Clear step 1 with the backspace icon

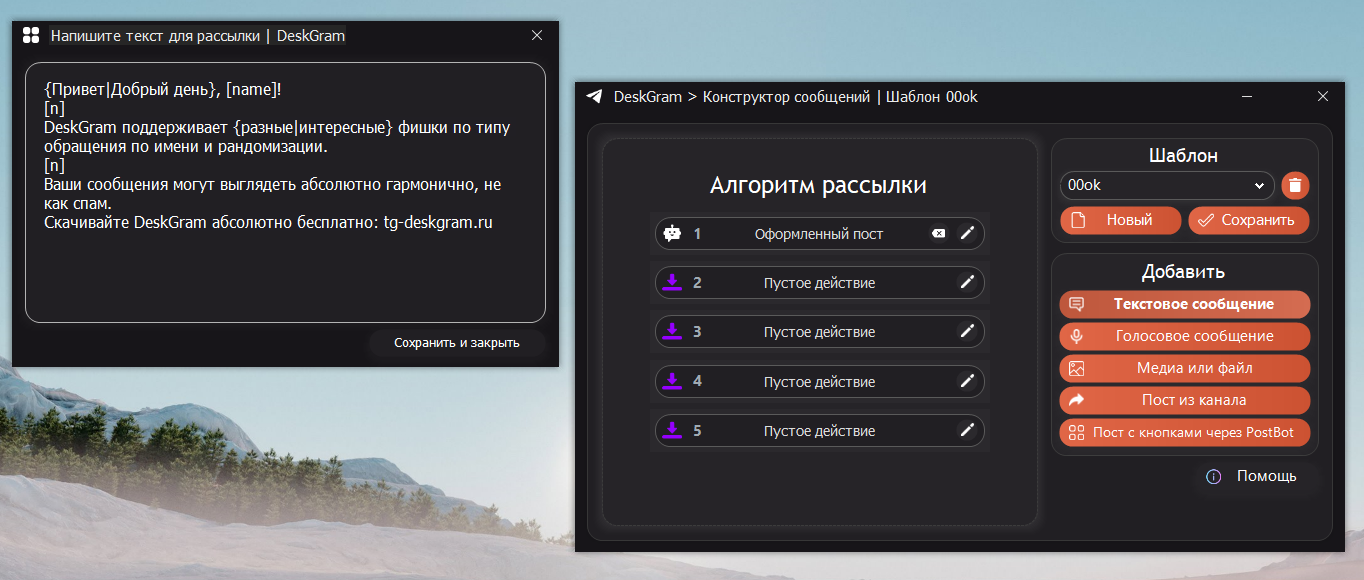point(938,234)
